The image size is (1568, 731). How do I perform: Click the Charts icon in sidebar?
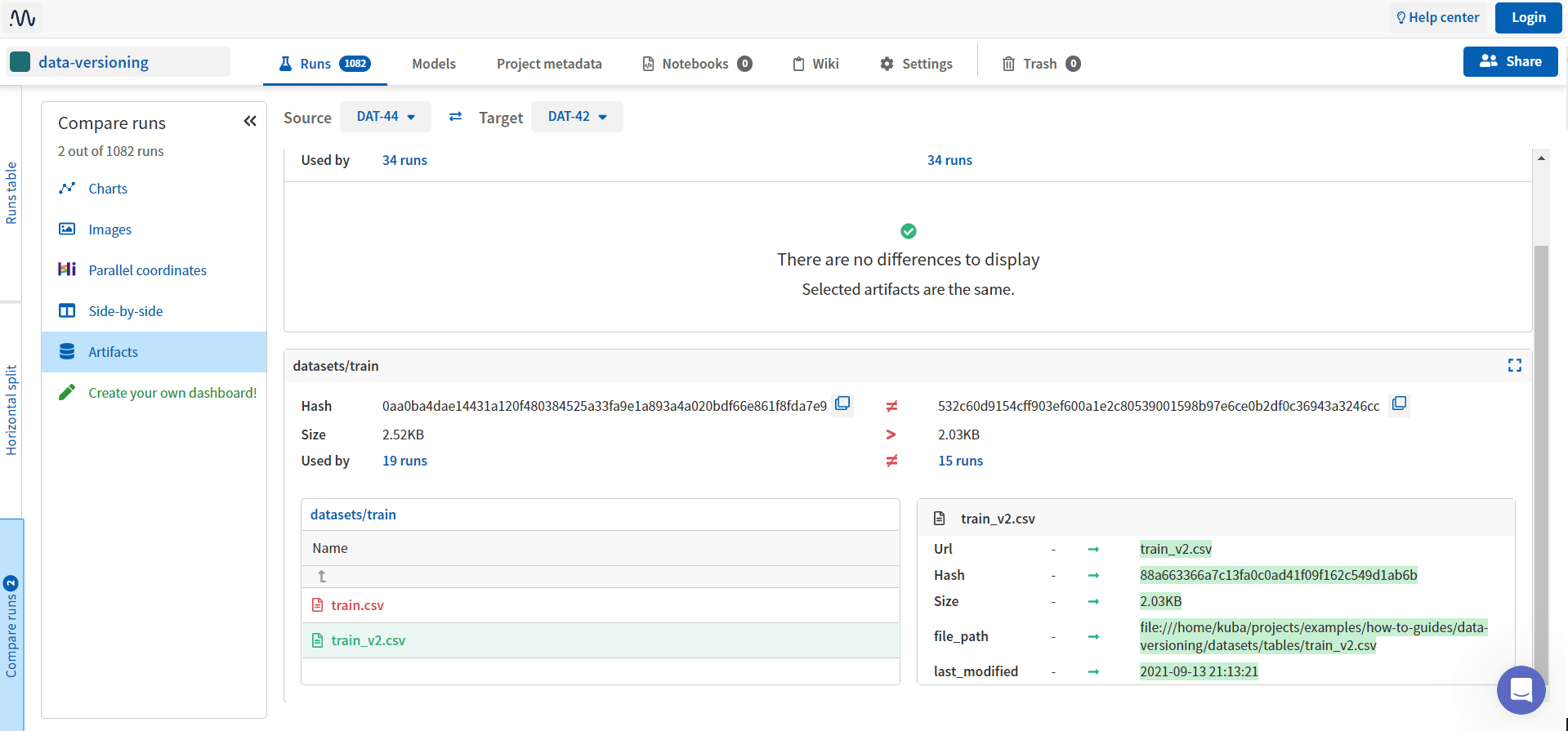point(67,188)
